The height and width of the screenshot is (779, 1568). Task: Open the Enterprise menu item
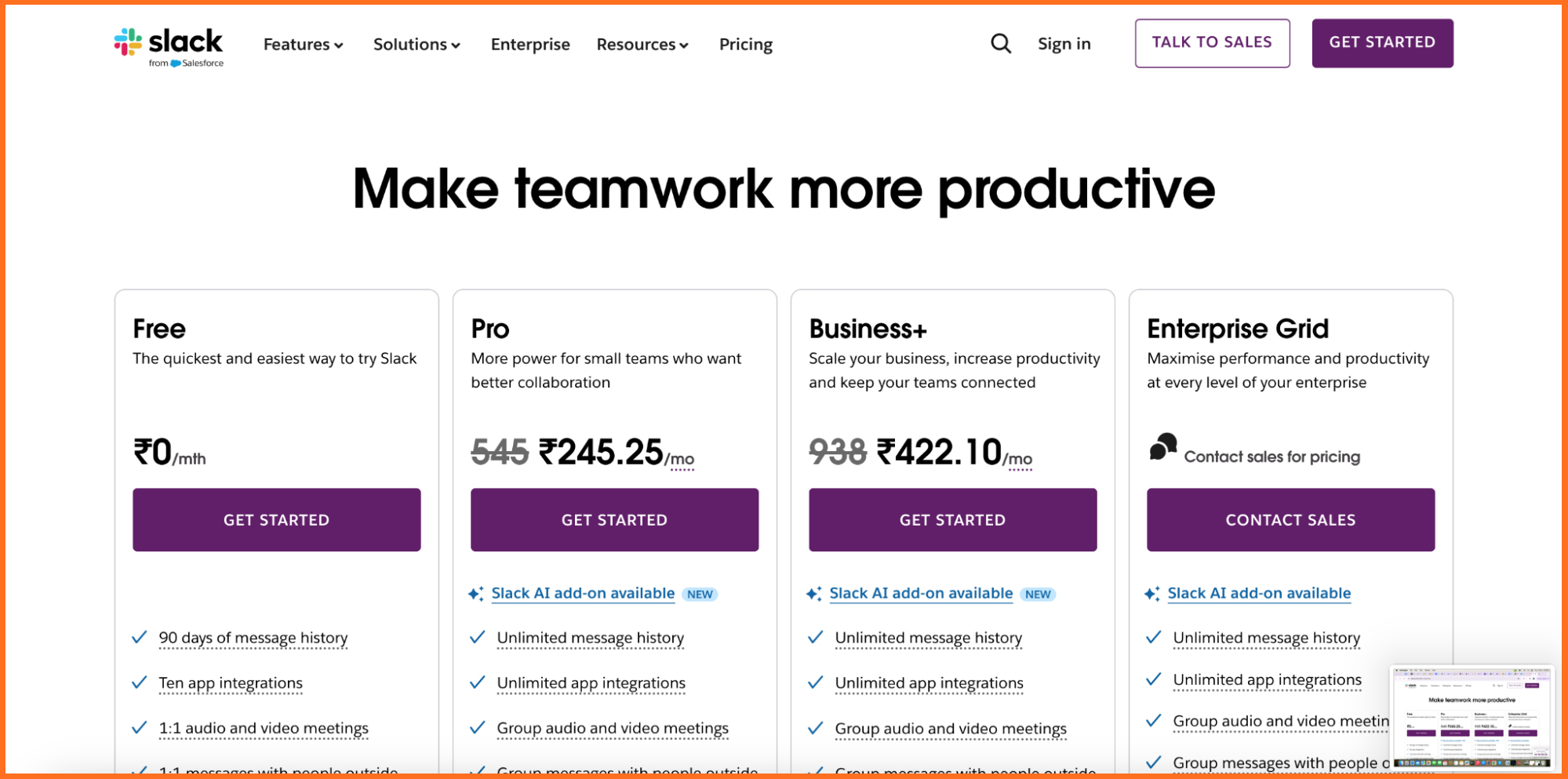tap(530, 45)
